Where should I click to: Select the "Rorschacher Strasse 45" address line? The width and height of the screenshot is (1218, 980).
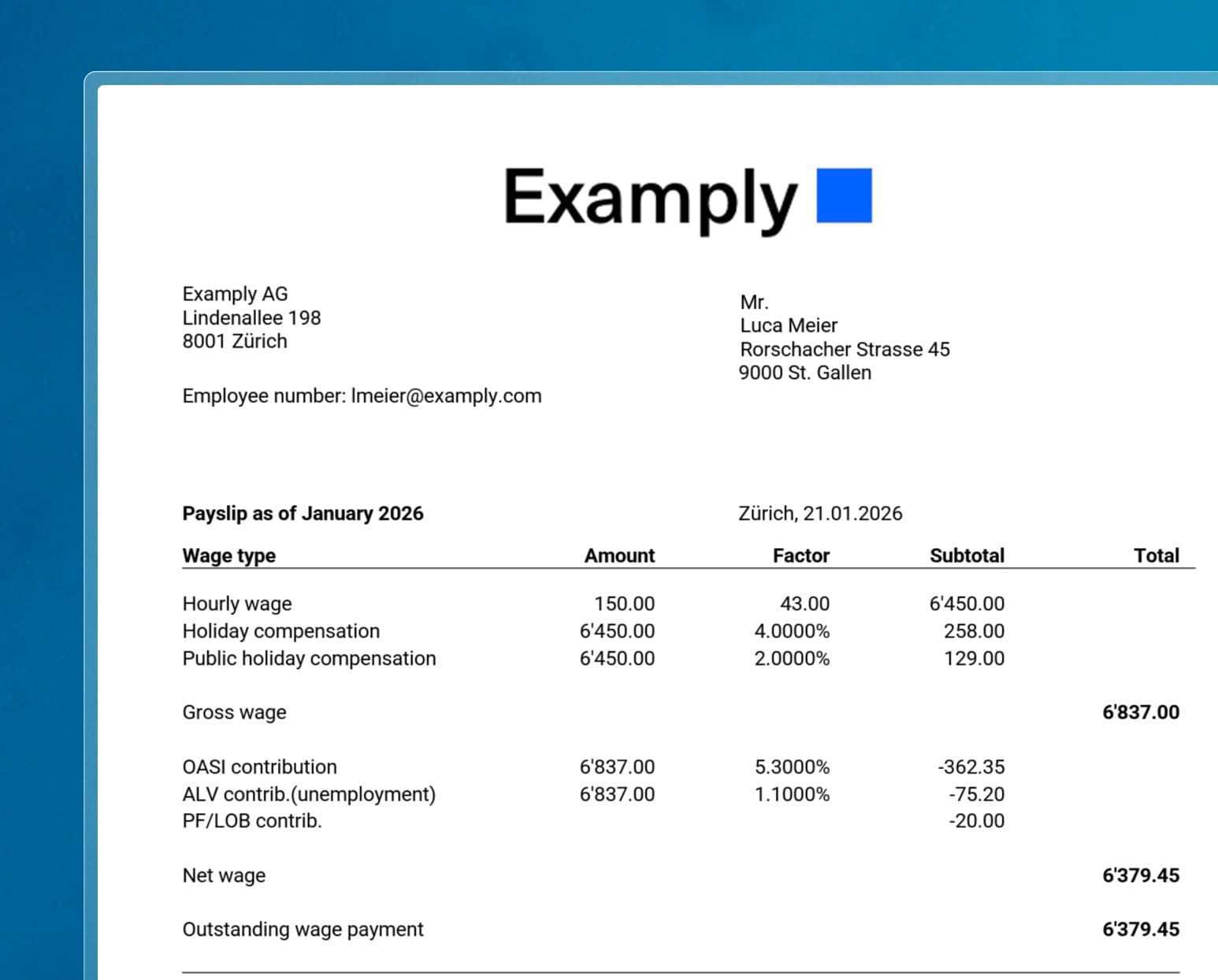(x=845, y=349)
